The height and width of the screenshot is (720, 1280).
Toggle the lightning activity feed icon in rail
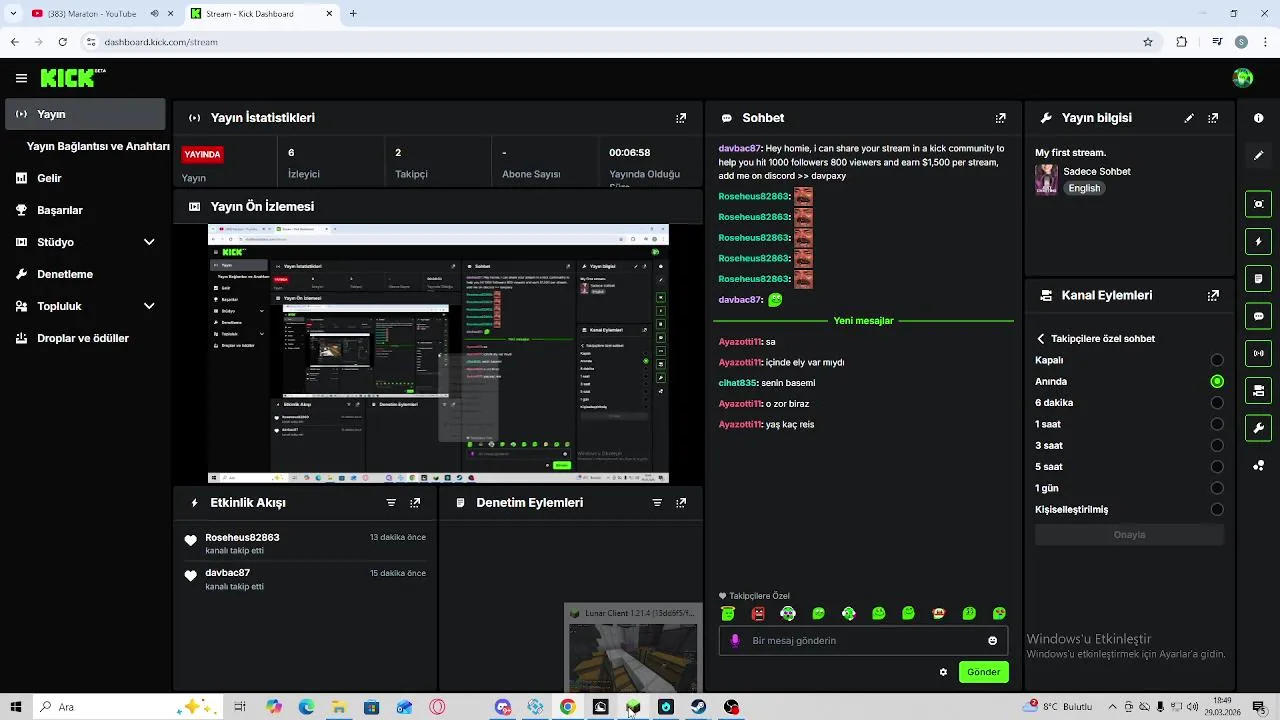[x=1258, y=241]
